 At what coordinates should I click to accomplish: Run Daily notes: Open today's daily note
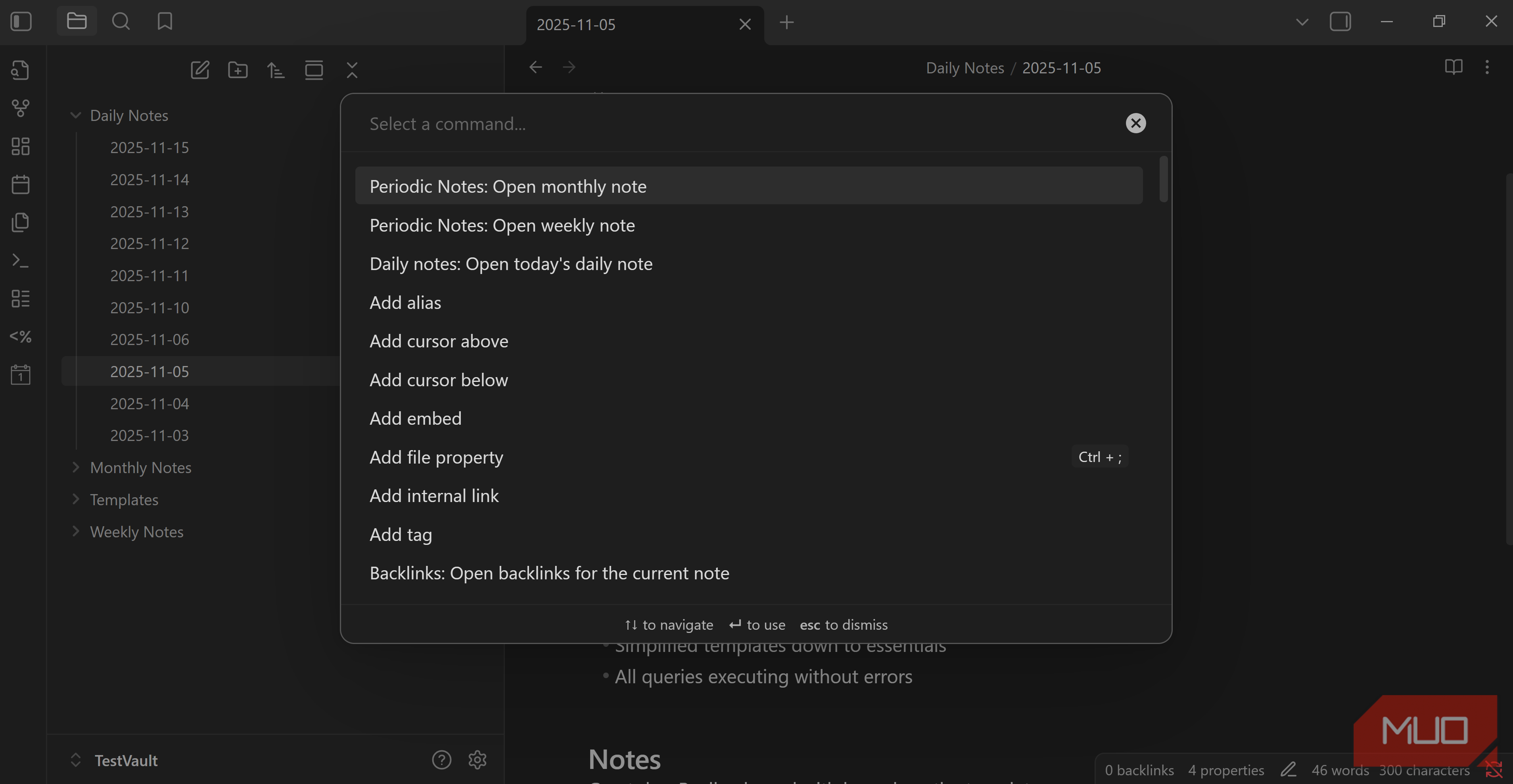tap(749, 264)
